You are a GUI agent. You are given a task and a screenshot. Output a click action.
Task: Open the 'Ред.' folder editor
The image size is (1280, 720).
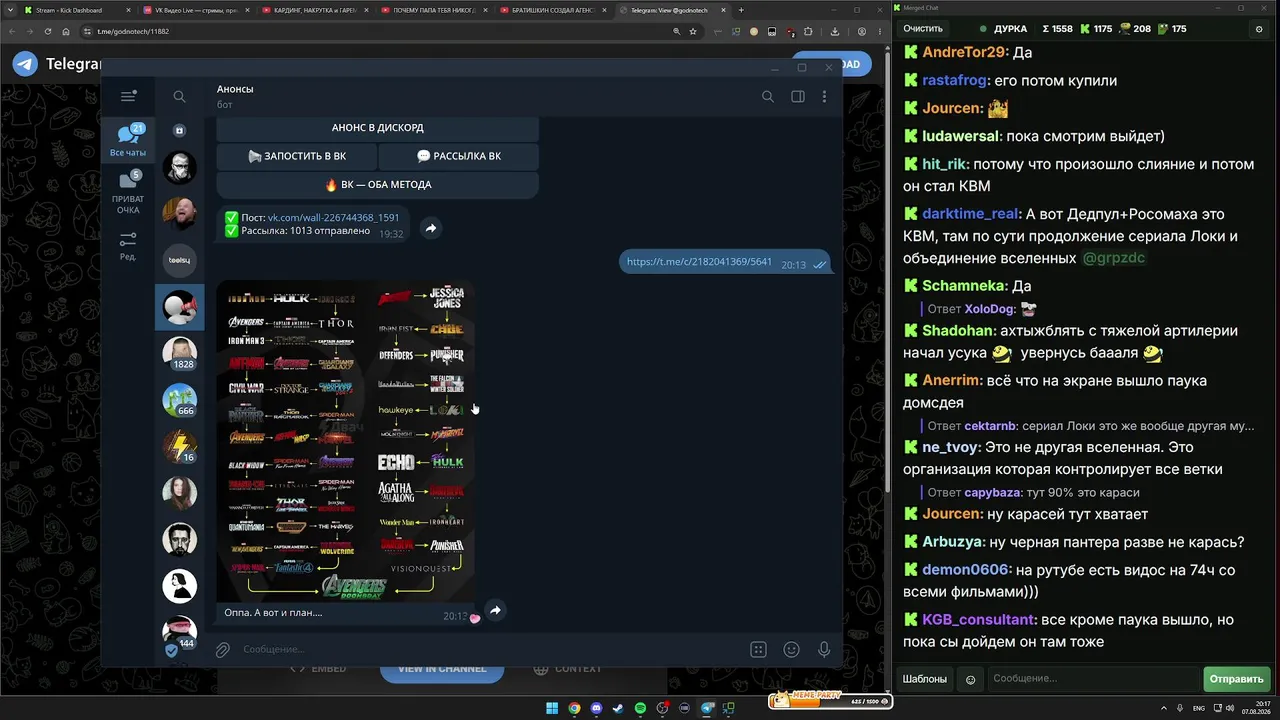click(128, 246)
